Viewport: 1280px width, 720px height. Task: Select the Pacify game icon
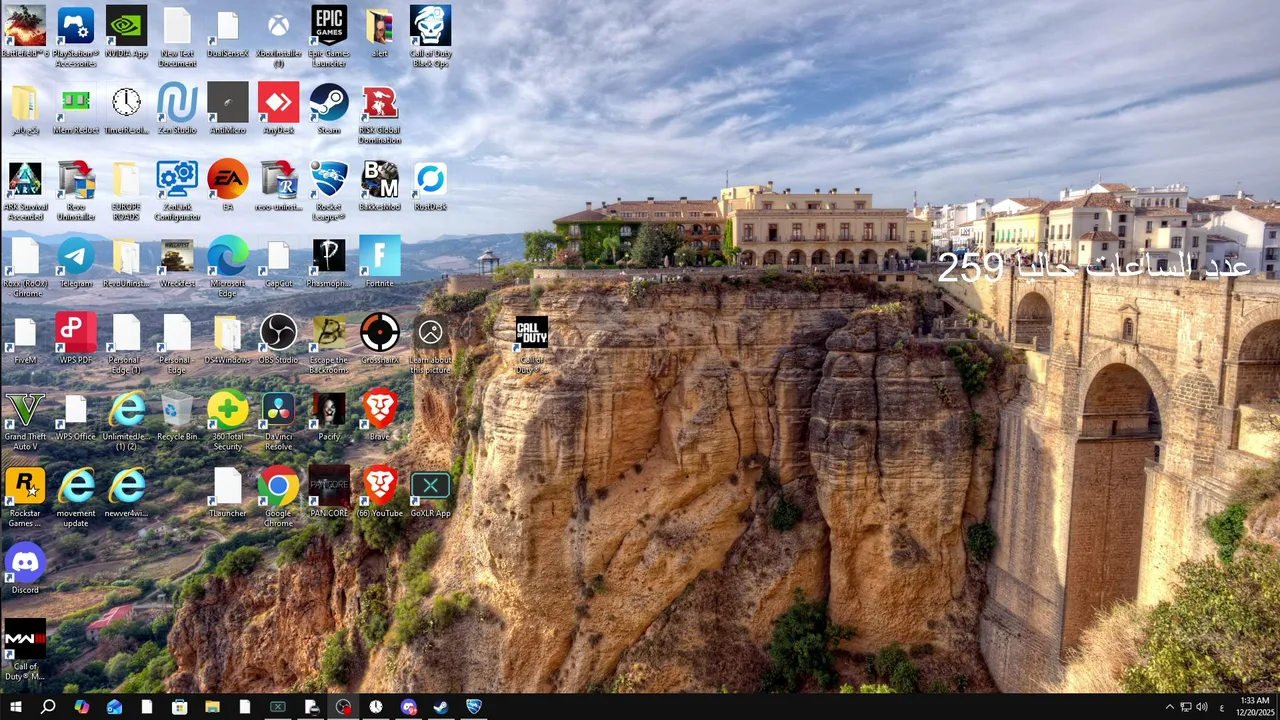point(329,416)
